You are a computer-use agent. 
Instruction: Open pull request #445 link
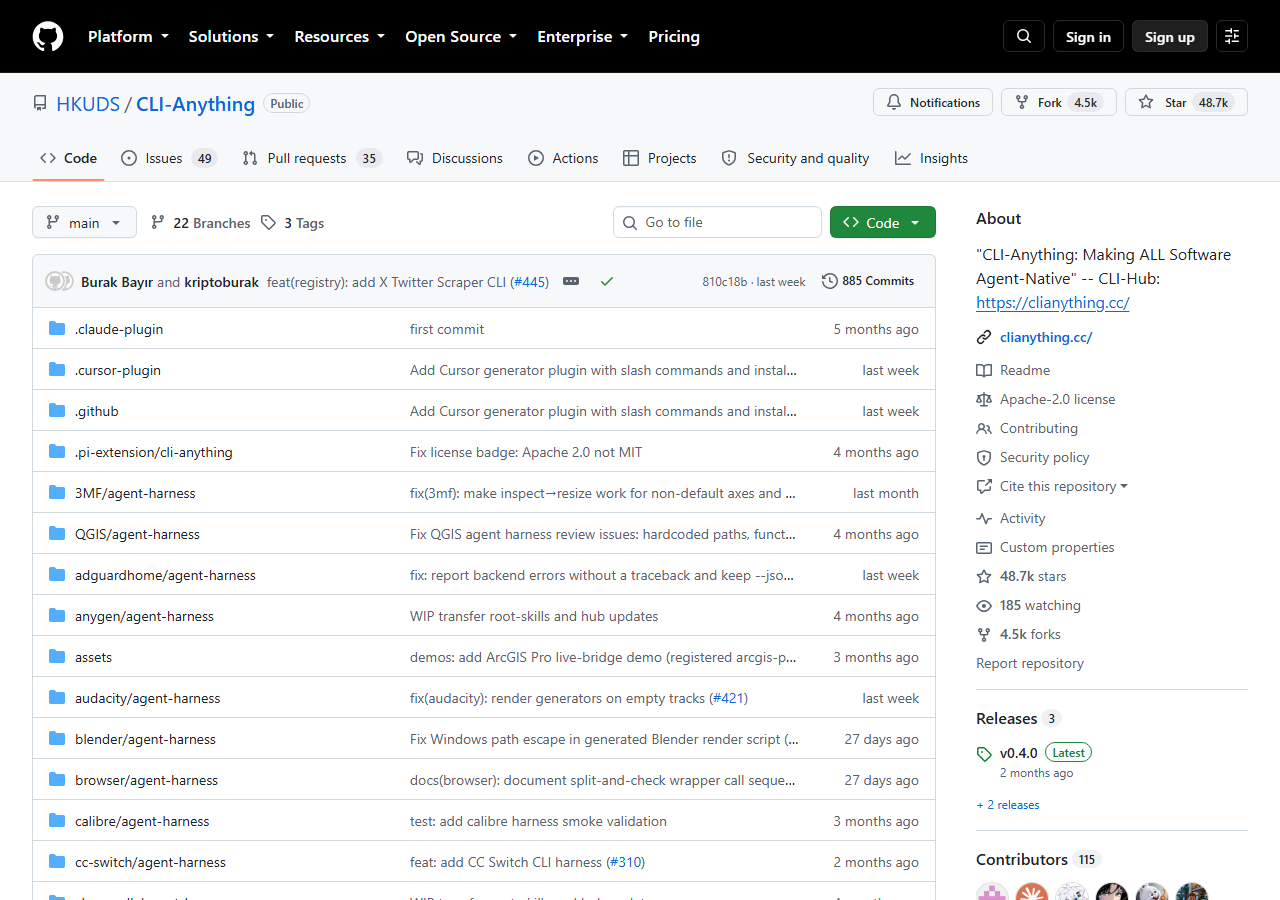coord(529,282)
